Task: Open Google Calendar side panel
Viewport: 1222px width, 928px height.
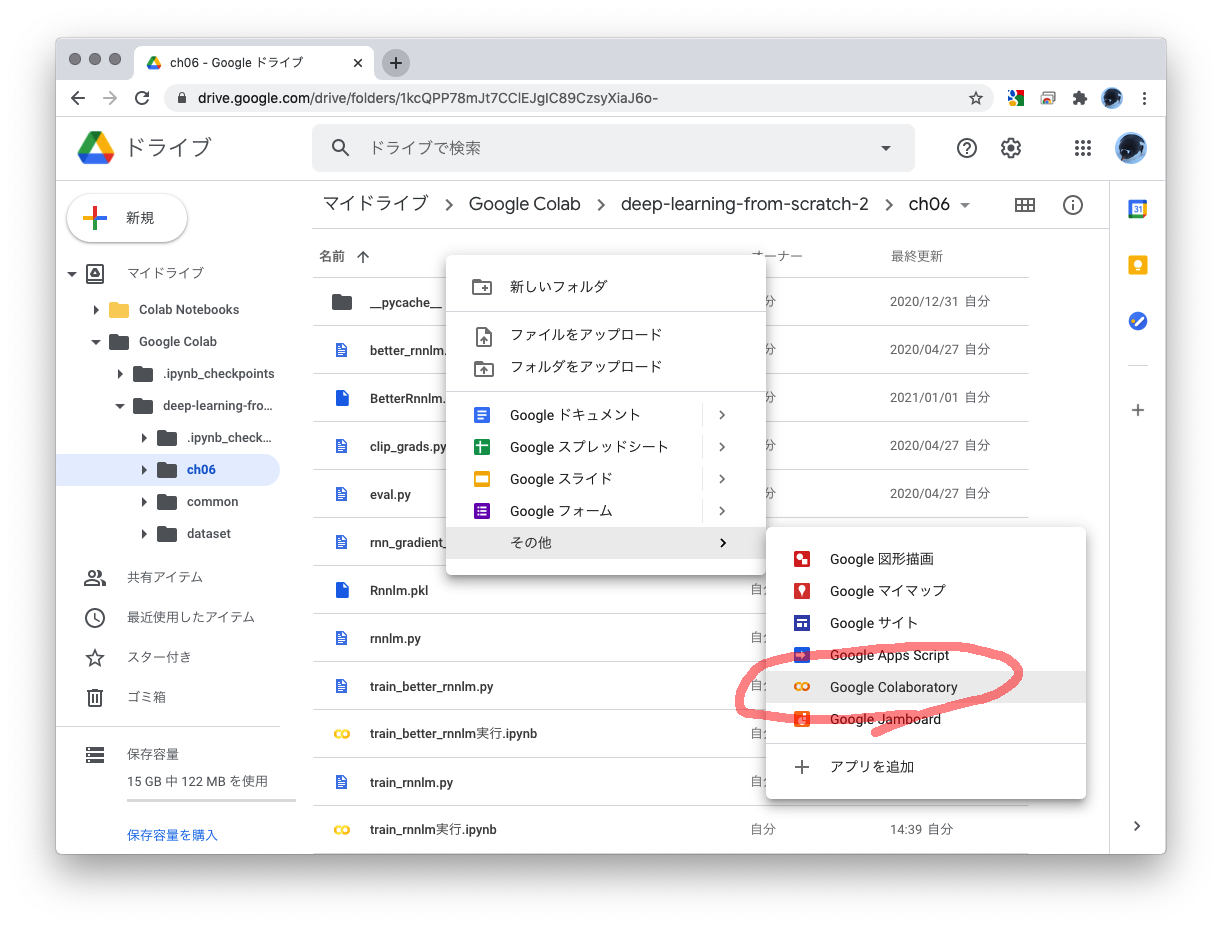Action: click(x=1138, y=209)
